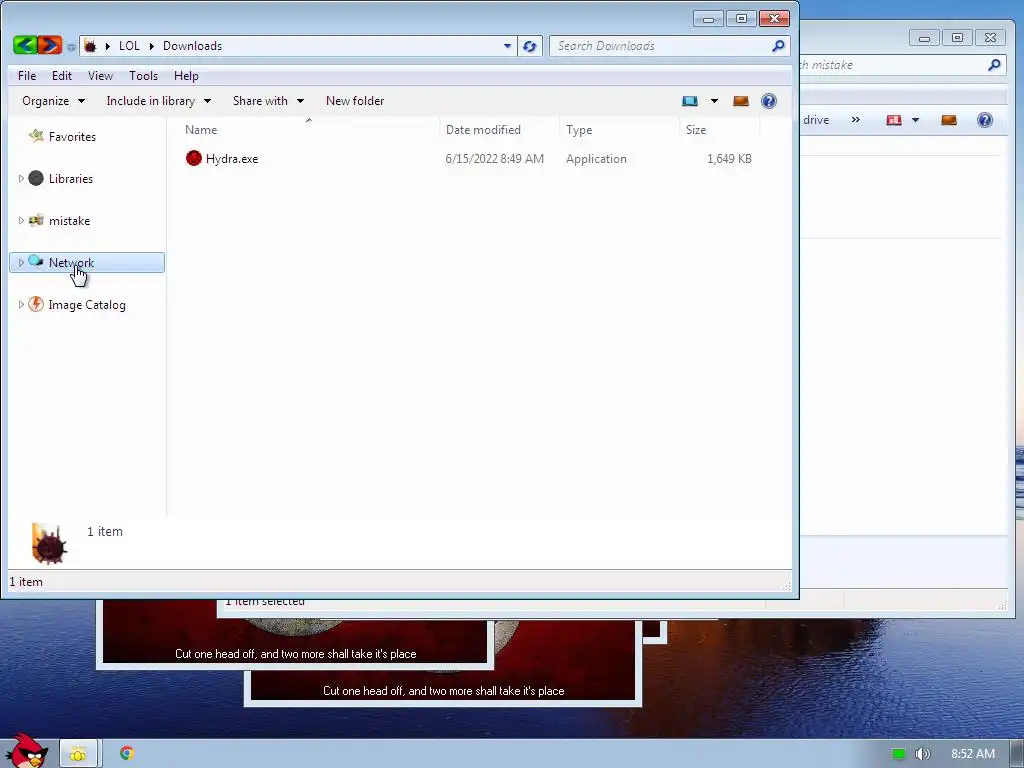Open the Help menu
Screen dimensions: 1024x768
point(186,76)
